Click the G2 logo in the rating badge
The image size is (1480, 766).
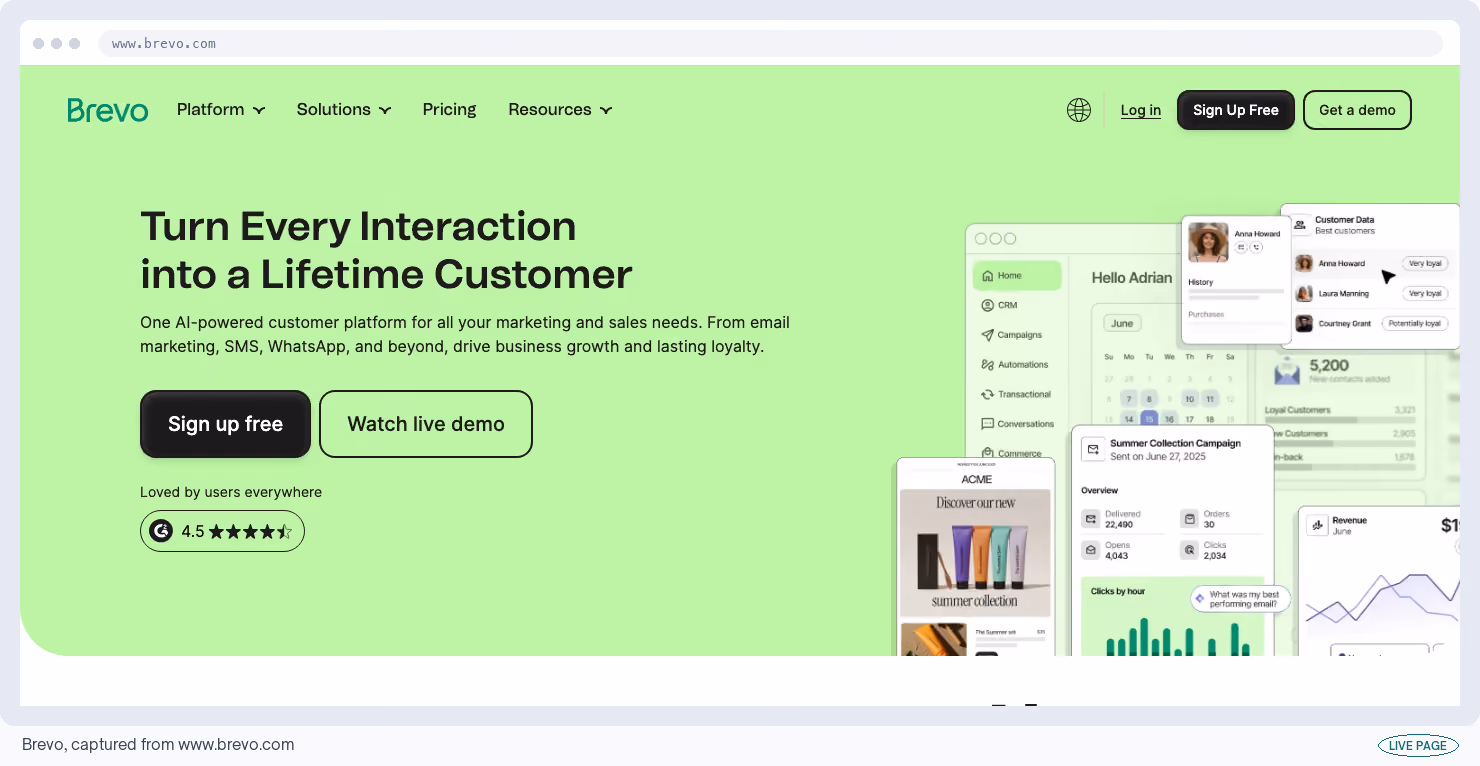pyautogui.click(x=161, y=531)
